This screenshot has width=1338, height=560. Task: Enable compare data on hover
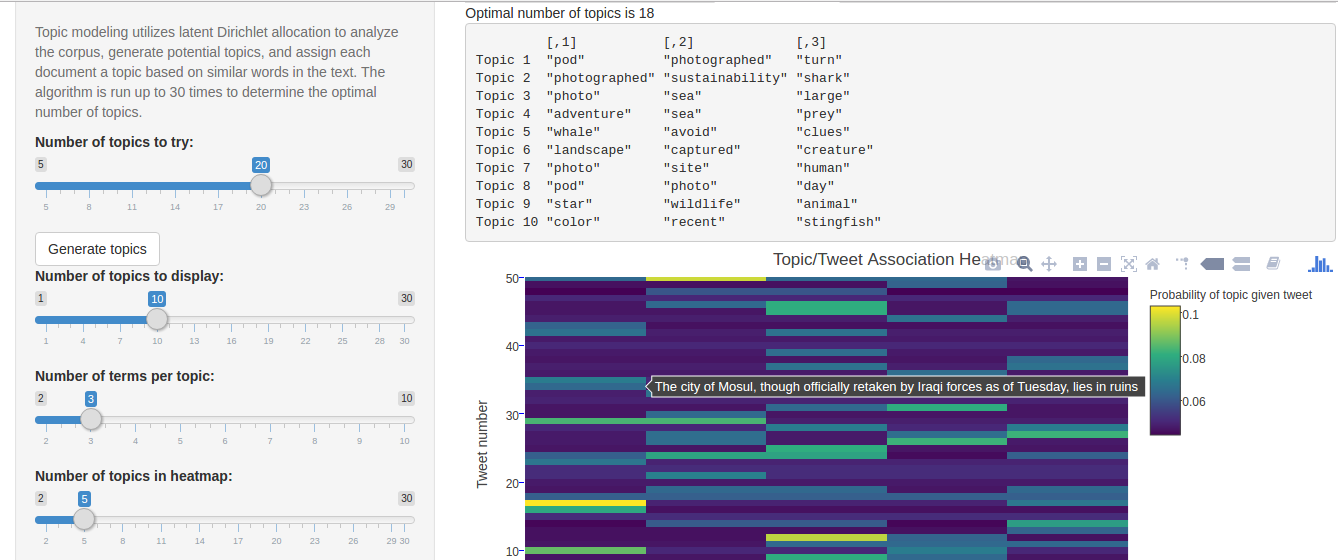[1241, 264]
